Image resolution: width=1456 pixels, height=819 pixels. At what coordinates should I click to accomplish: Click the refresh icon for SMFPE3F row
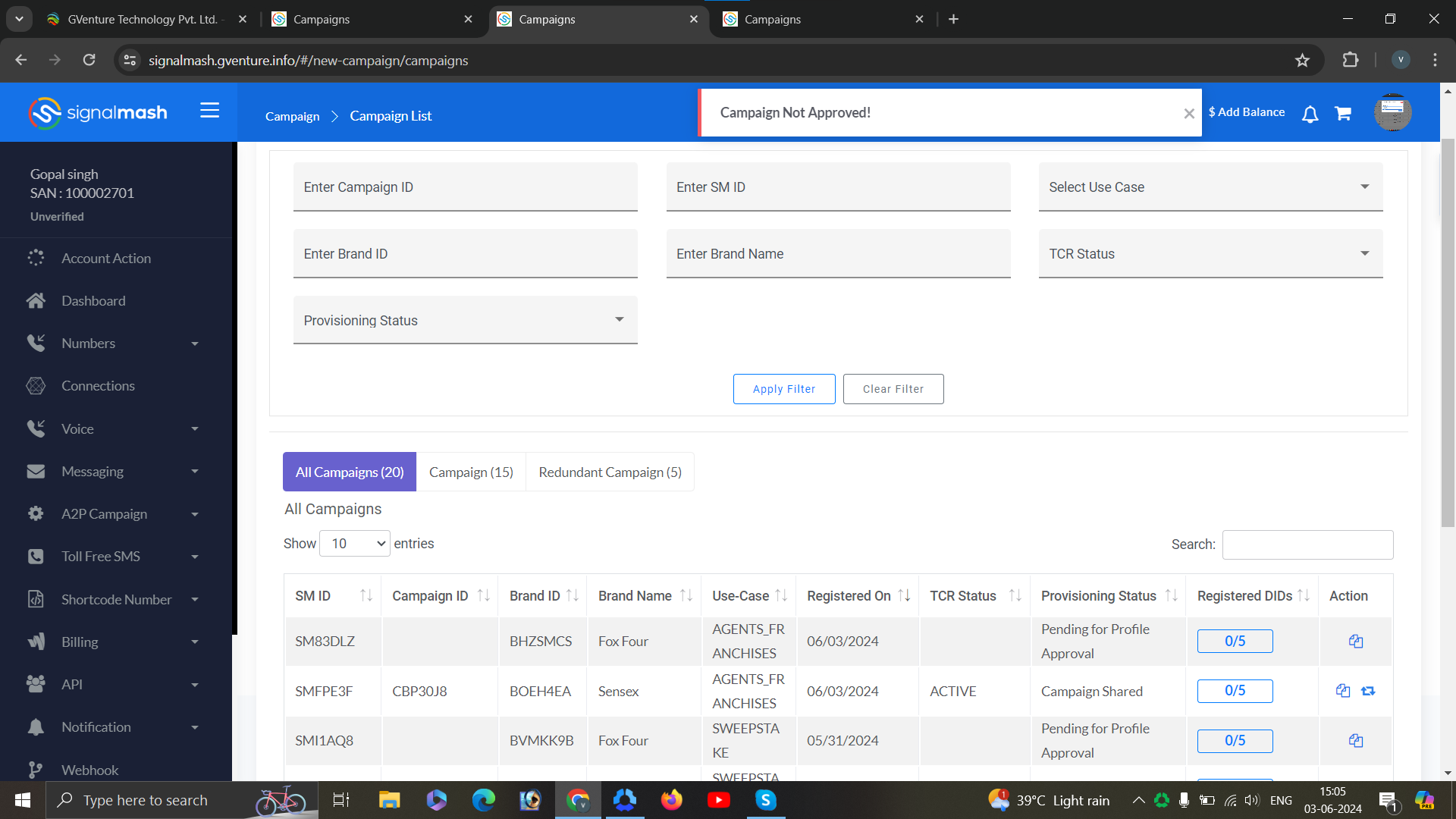(x=1368, y=691)
